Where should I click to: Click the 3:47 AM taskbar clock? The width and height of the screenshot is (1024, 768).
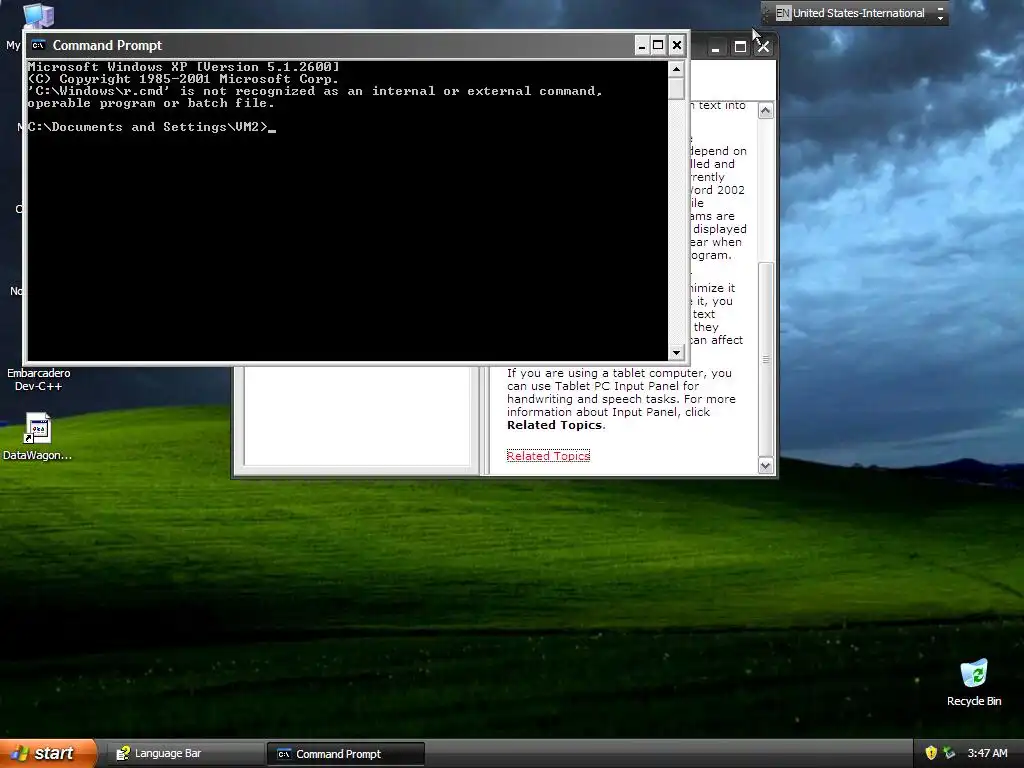(987, 753)
